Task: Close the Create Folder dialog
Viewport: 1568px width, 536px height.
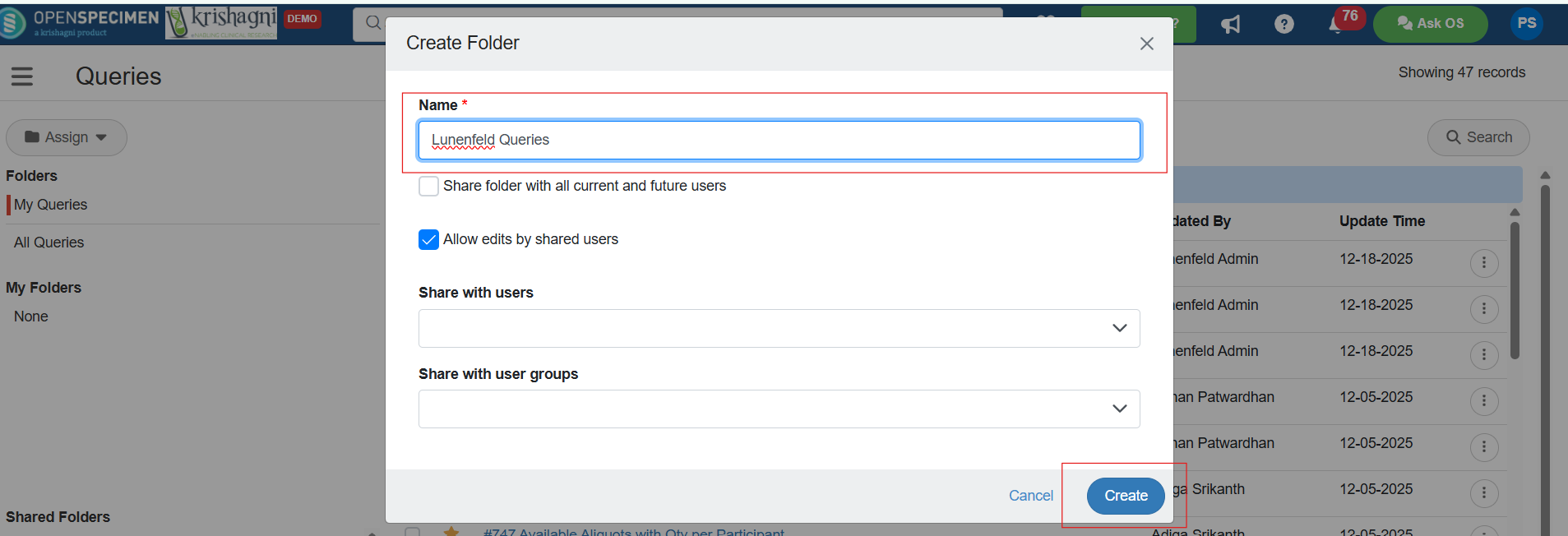Action: (1146, 44)
